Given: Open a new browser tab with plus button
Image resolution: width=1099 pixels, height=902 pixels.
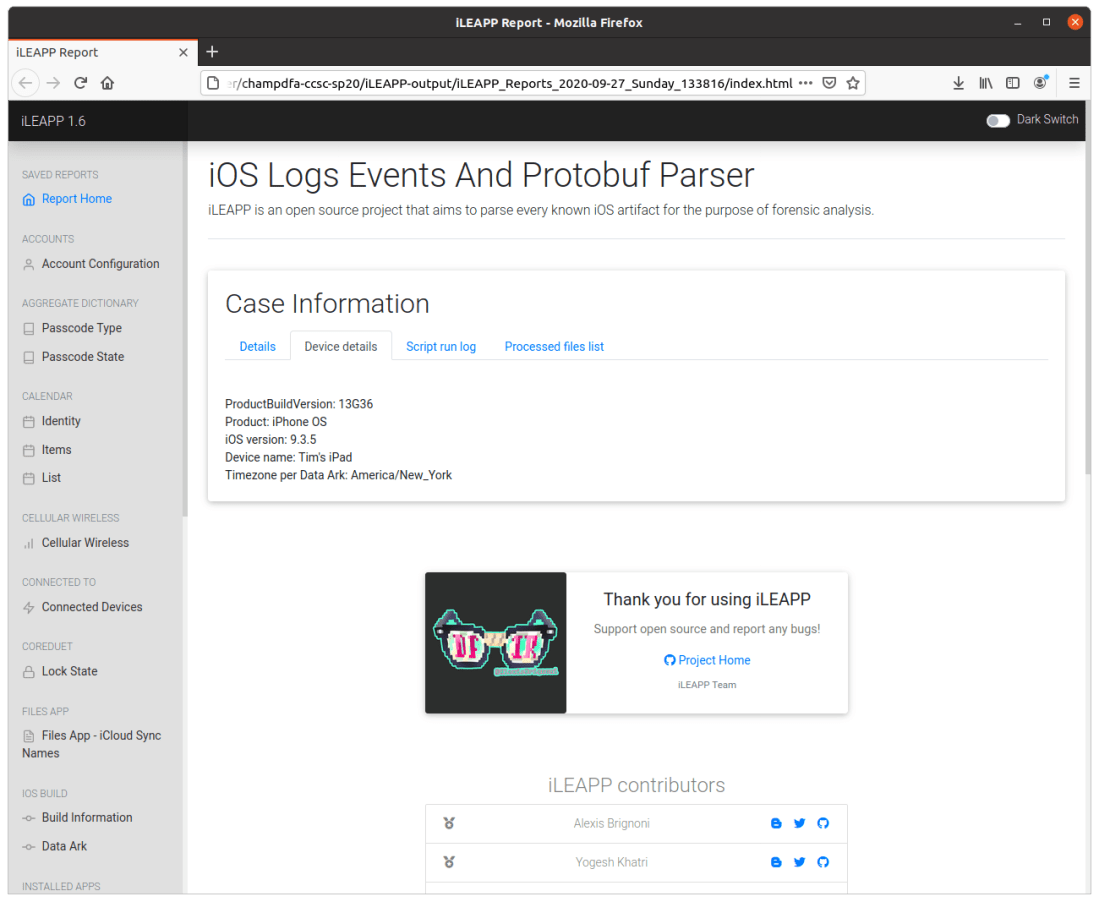Looking at the screenshot, I should pyautogui.click(x=212, y=52).
